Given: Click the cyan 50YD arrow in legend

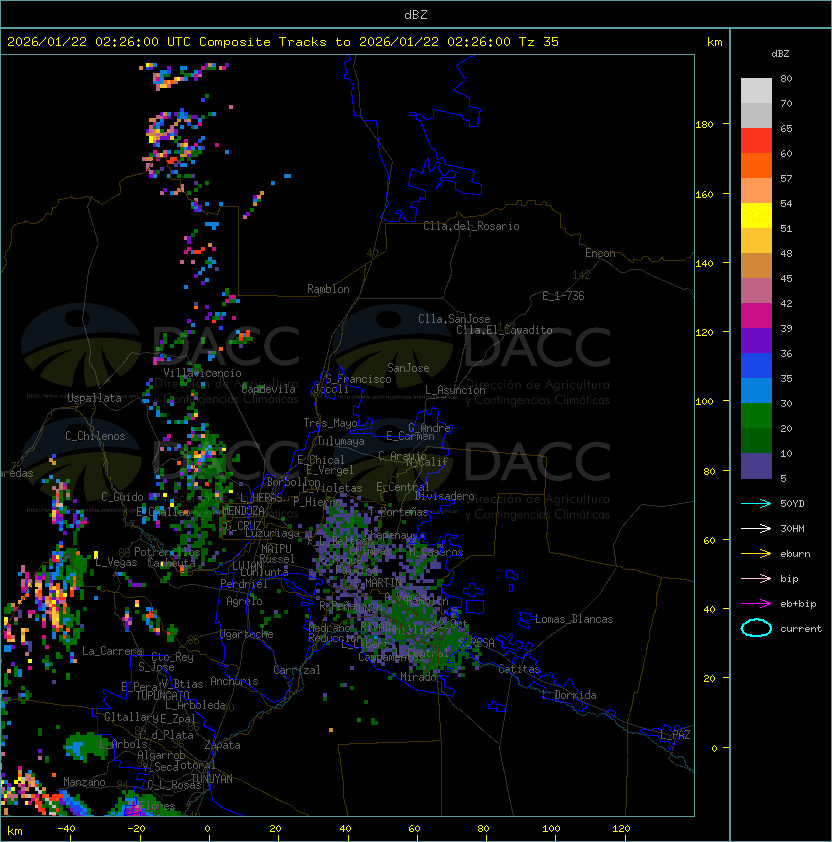Looking at the screenshot, I should tap(756, 503).
